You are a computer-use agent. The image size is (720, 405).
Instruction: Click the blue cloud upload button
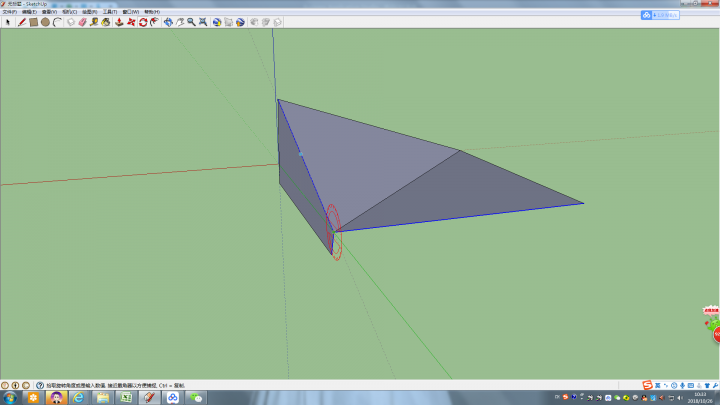(x=647, y=15)
